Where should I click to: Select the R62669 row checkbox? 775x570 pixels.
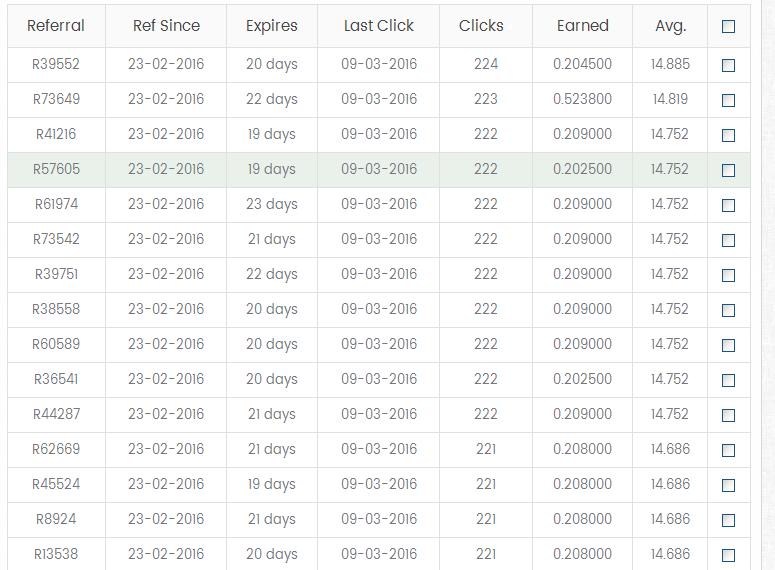point(728,450)
